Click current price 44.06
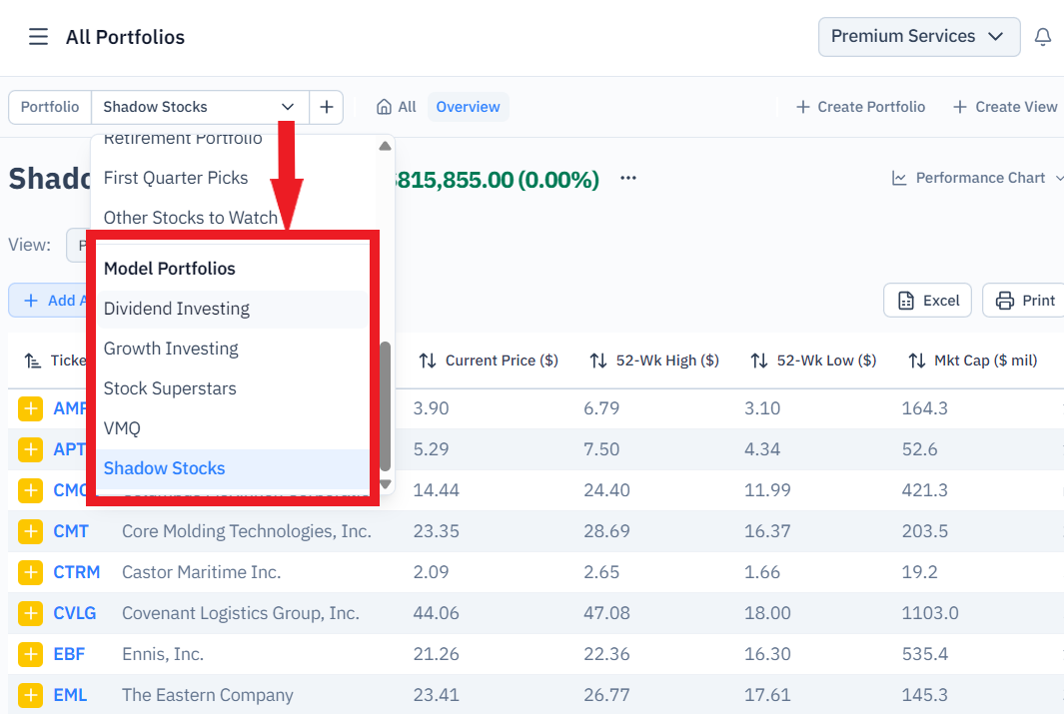Viewport: 1064px width, 714px height. pos(436,614)
